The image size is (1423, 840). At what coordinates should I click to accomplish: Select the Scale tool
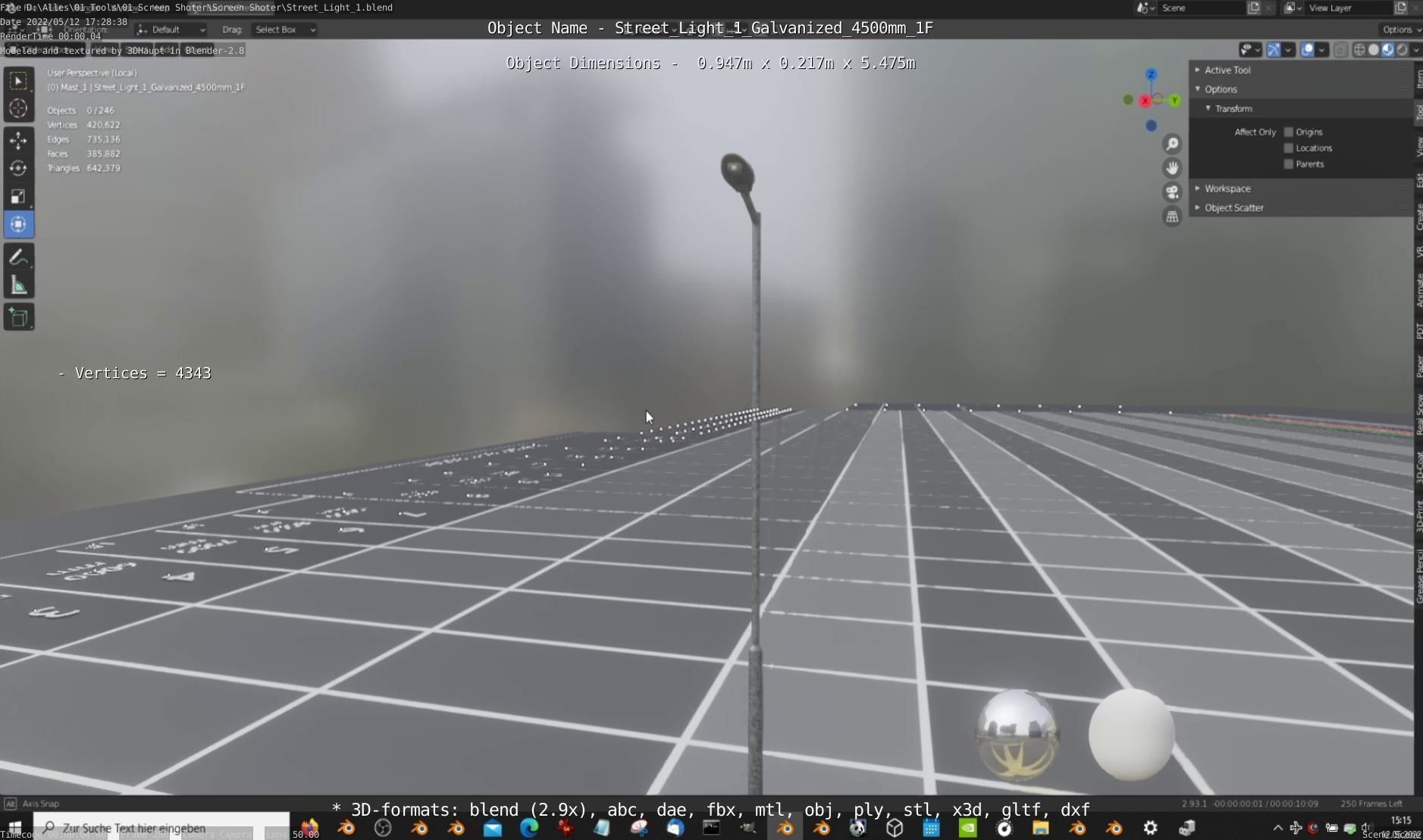point(18,196)
